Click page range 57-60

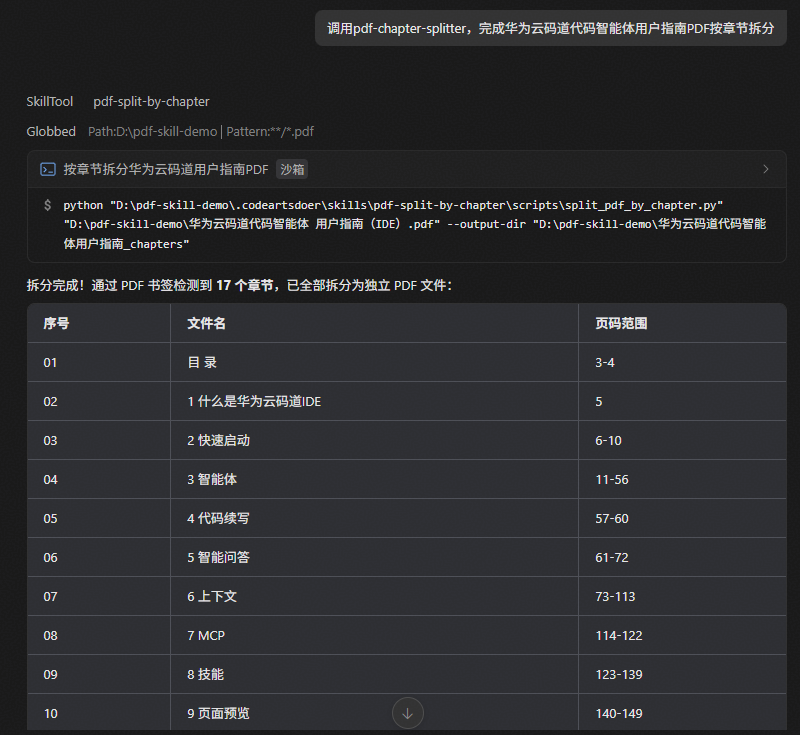[x=612, y=518]
